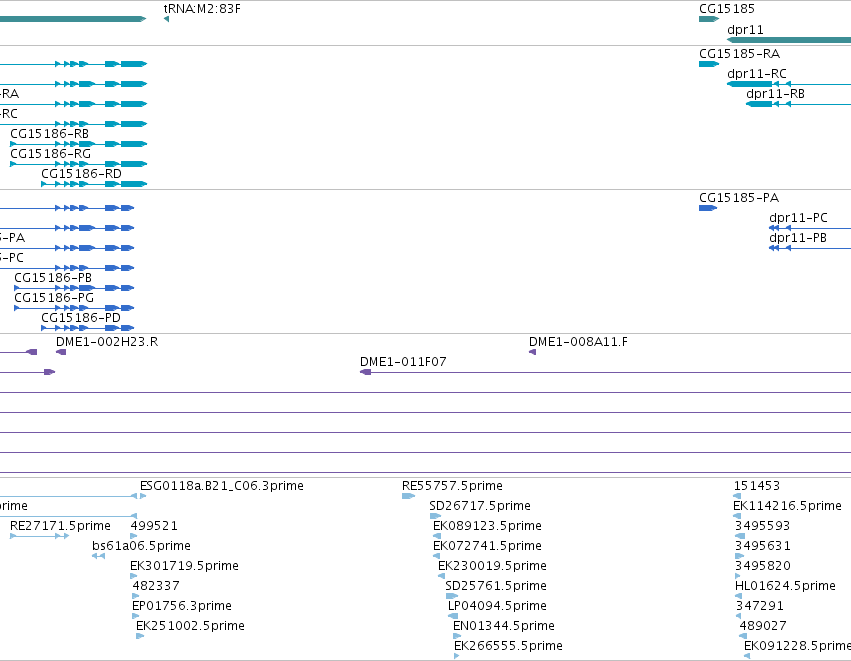Select the 3495820 EST label

point(763,566)
